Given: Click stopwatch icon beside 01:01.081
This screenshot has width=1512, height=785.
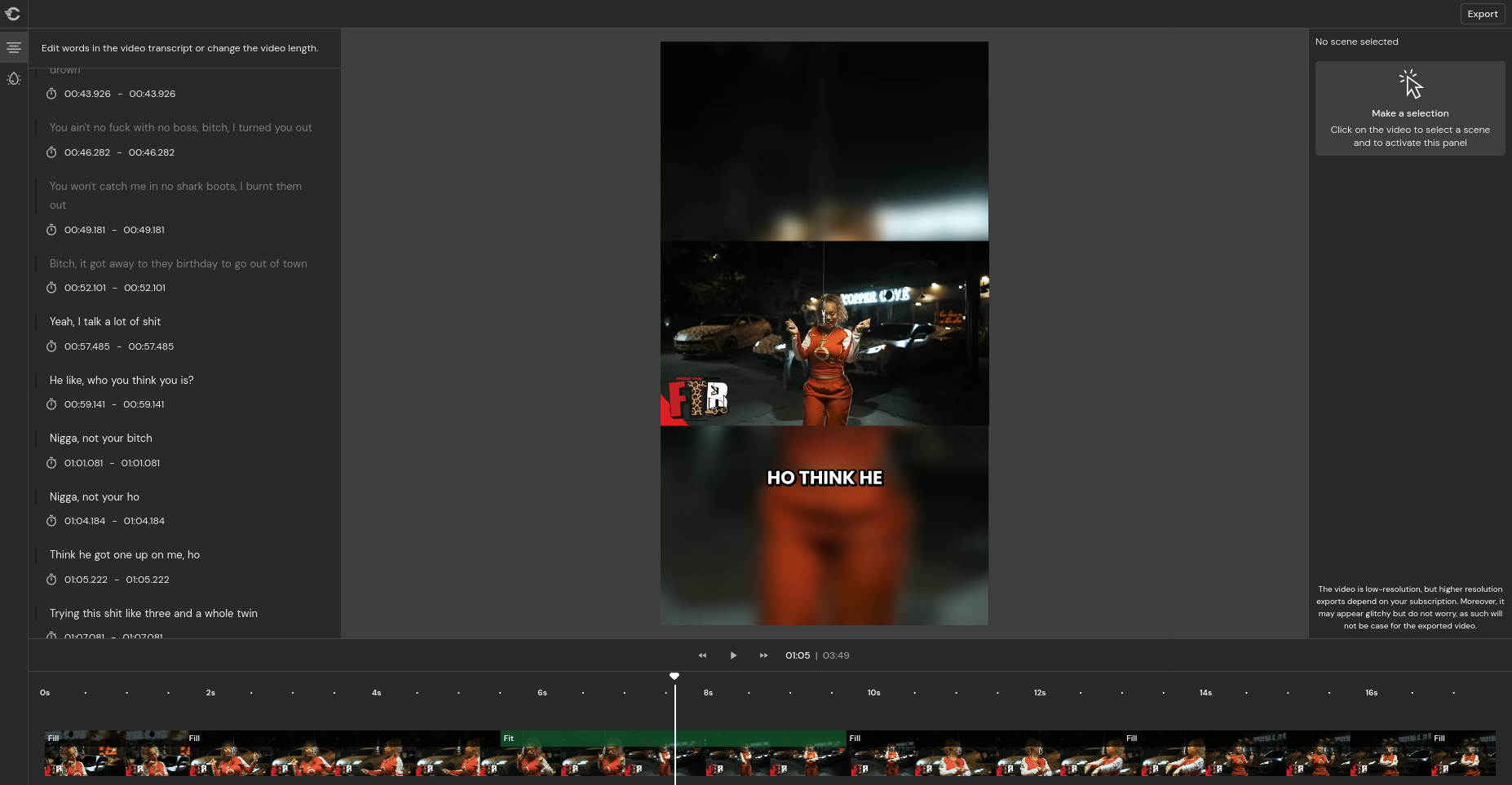Looking at the screenshot, I should click(51, 463).
